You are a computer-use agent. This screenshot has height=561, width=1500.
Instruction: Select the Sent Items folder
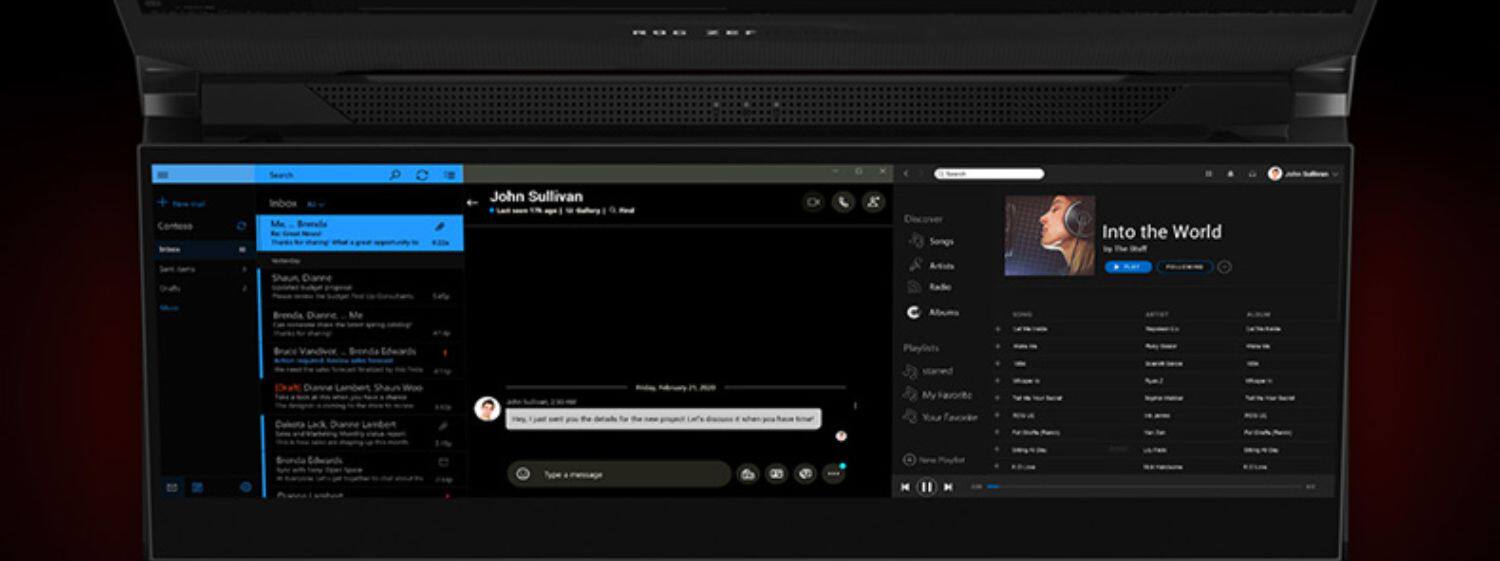[x=204, y=269]
